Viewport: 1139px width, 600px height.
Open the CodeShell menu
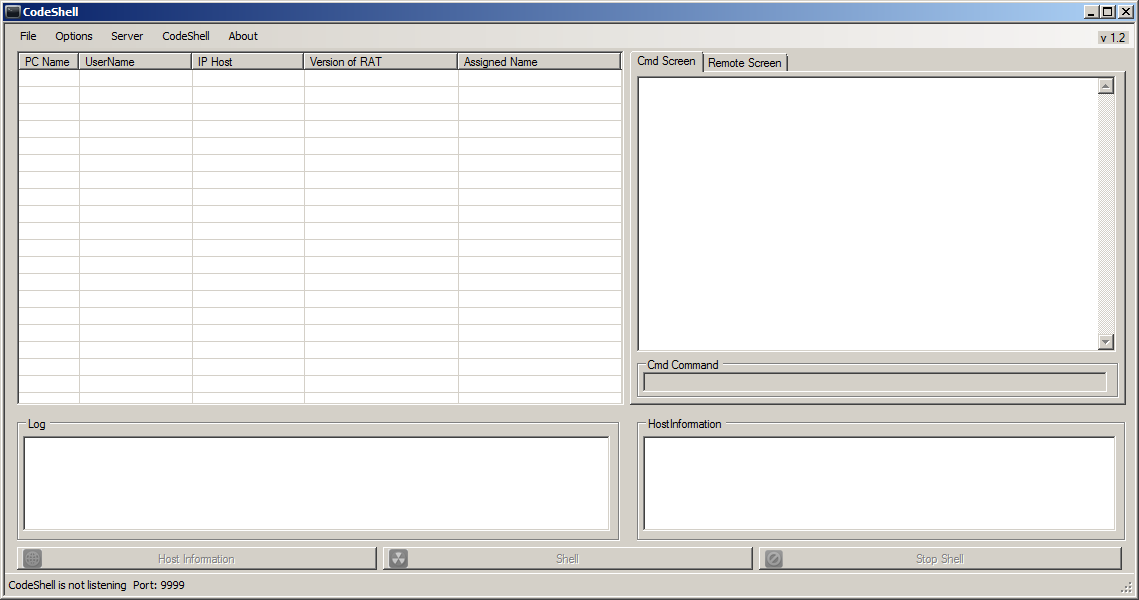pos(186,36)
